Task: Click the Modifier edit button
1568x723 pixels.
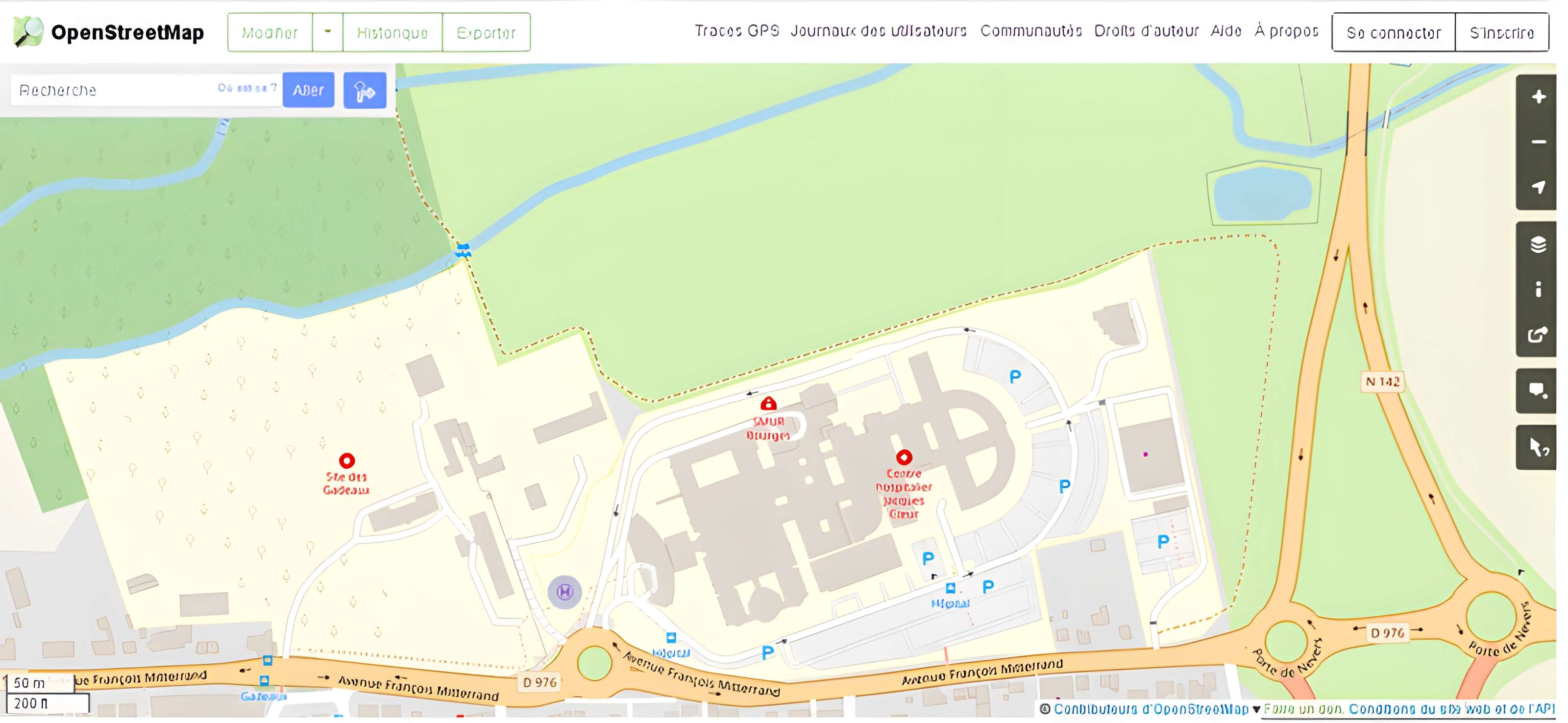Action: 269,32
